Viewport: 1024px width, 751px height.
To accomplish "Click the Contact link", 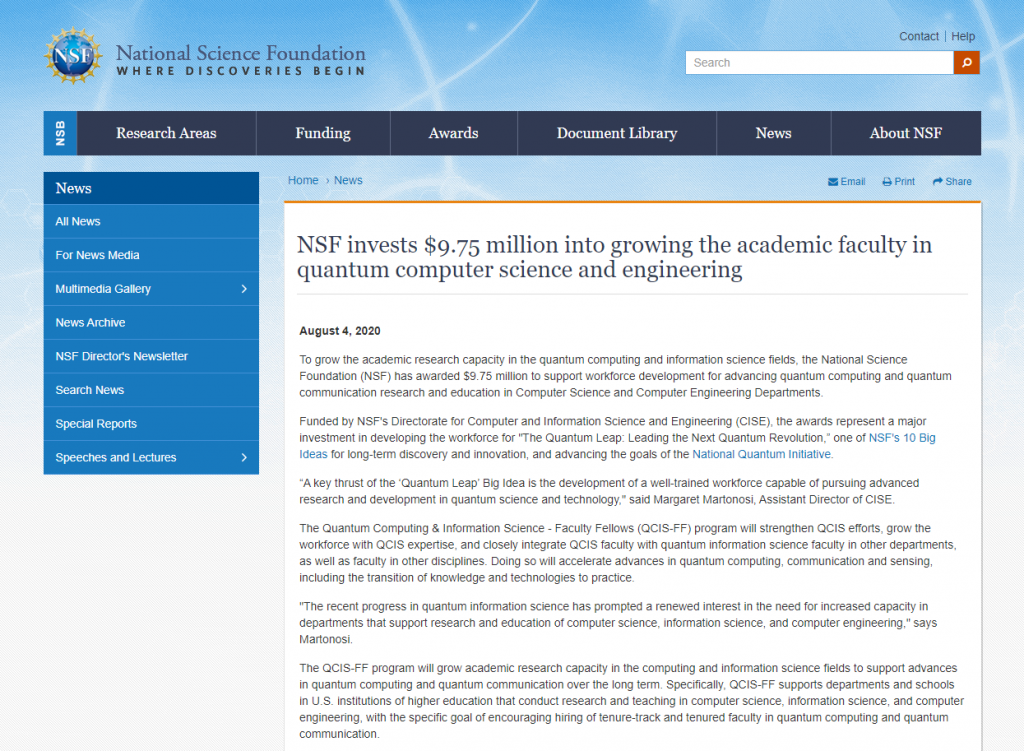I will (919, 37).
